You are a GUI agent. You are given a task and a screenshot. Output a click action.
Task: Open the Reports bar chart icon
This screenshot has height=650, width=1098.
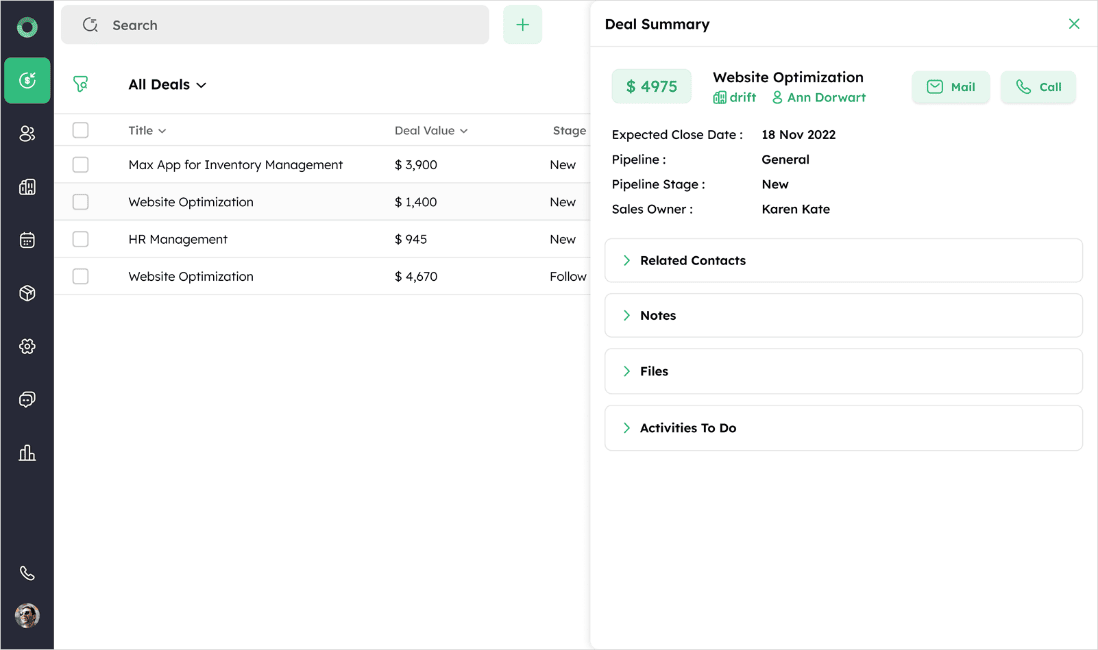pos(27,453)
